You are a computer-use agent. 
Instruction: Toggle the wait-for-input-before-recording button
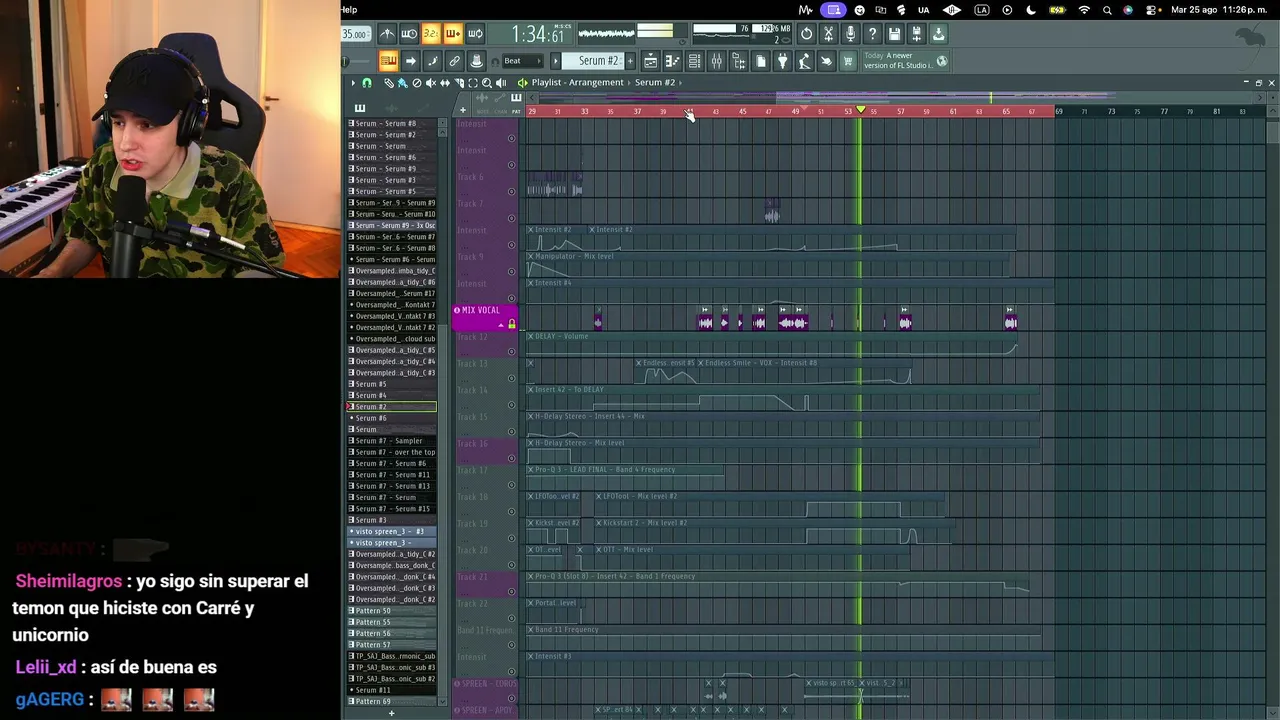[409, 34]
